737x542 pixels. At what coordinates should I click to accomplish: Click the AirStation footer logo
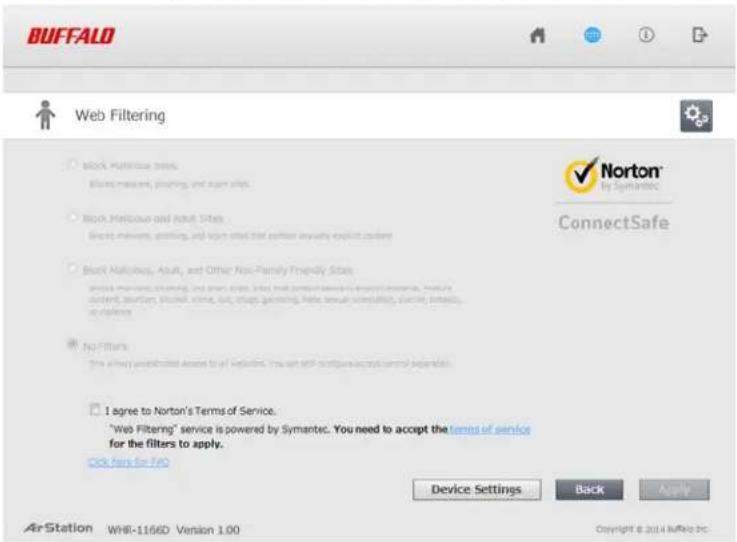(58, 528)
